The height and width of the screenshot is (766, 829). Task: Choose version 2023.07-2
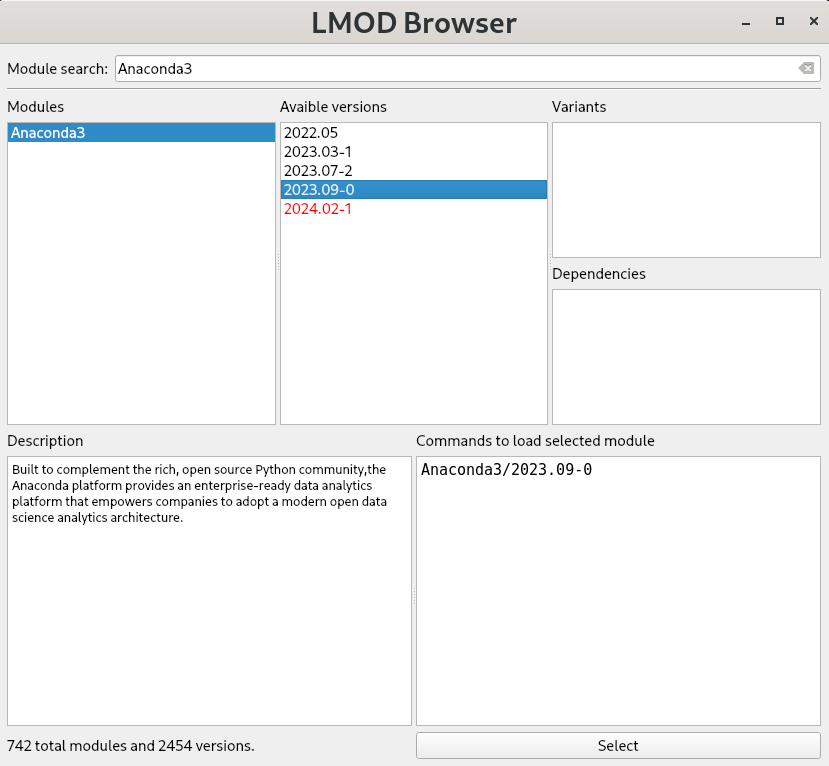coord(413,171)
